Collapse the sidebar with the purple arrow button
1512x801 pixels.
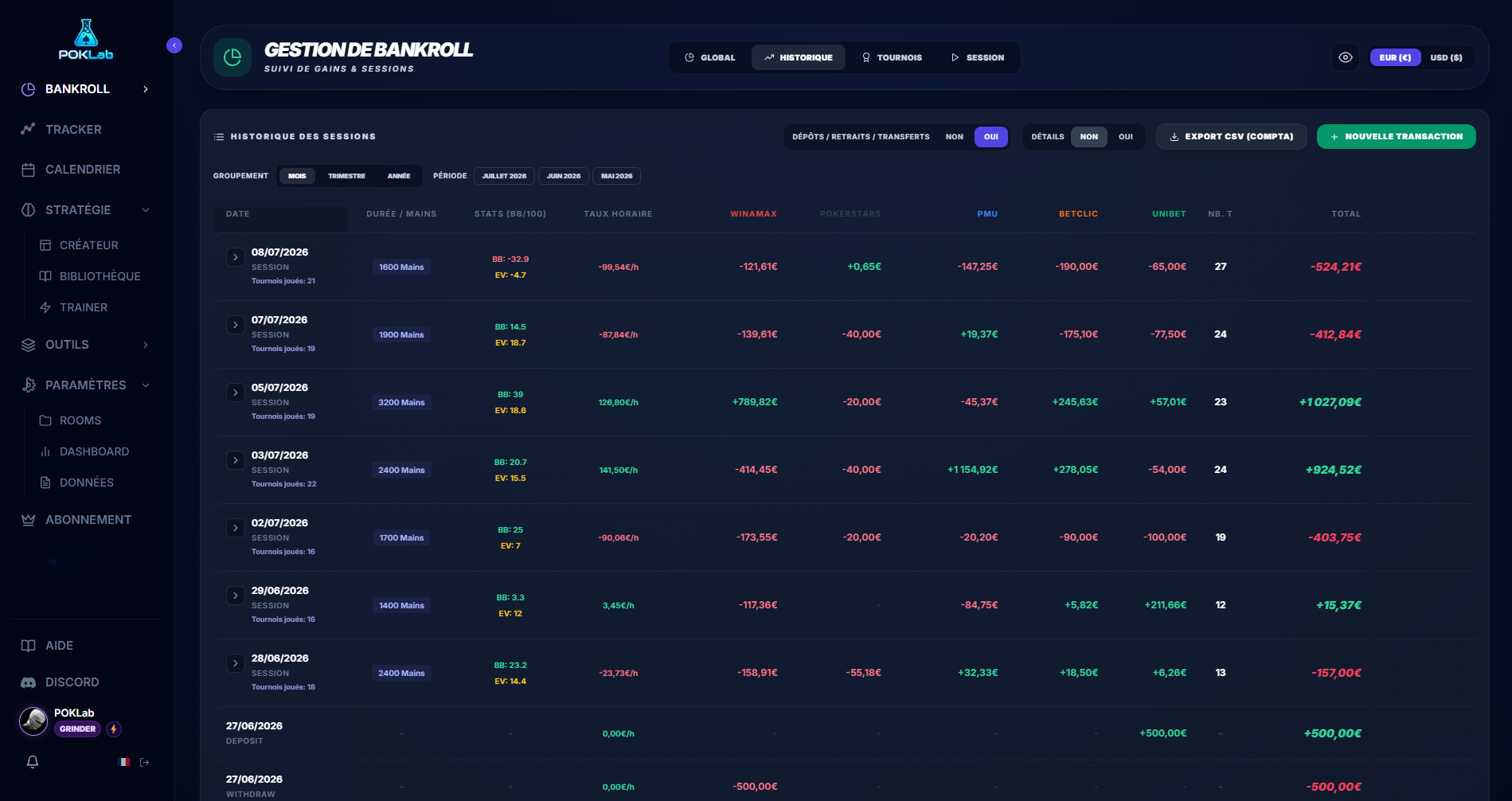pyautogui.click(x=174, y=45)
